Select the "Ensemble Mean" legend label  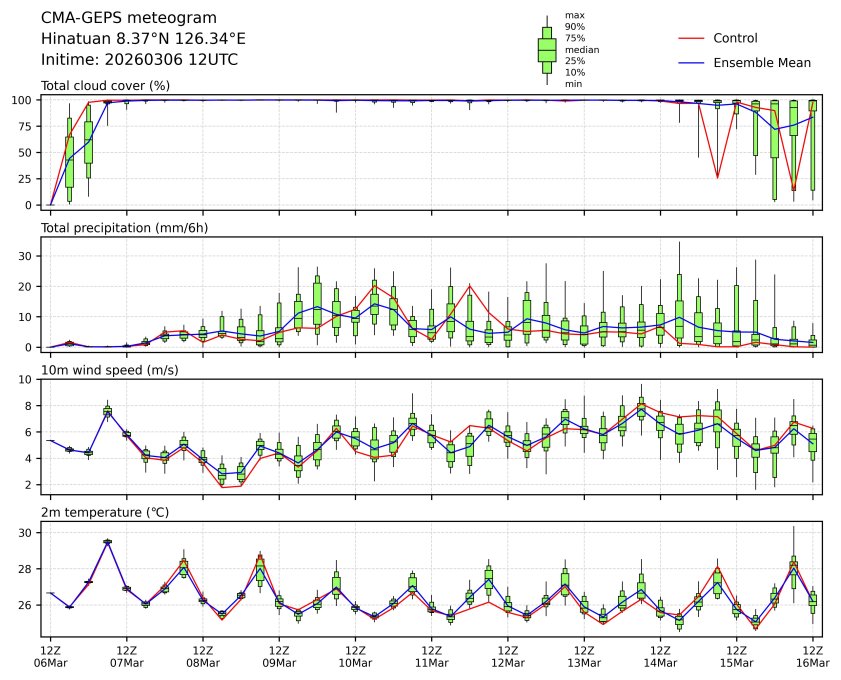pyautogui.click(x=761, y=62)
